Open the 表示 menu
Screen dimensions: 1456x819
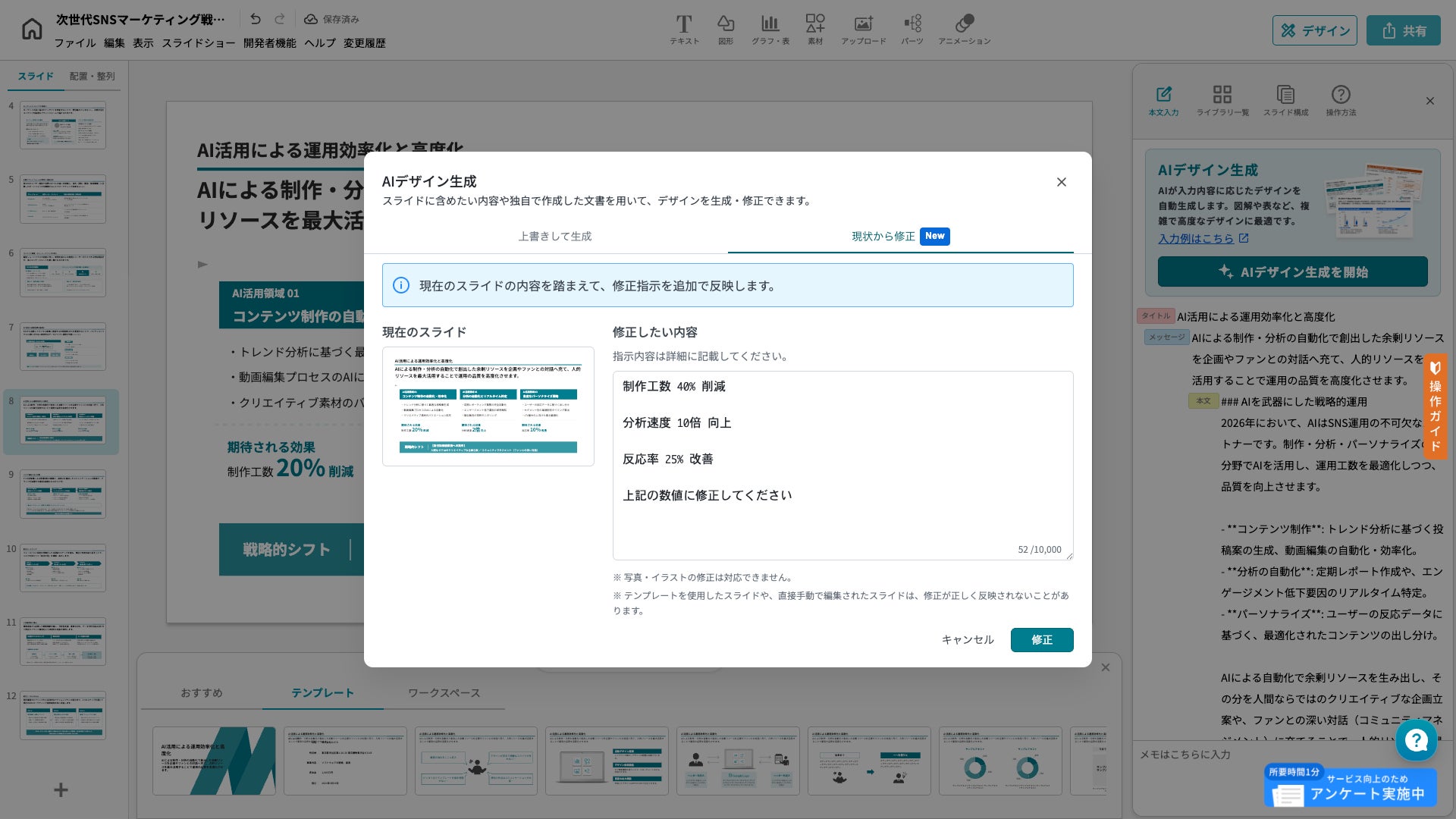pos(143,43)
